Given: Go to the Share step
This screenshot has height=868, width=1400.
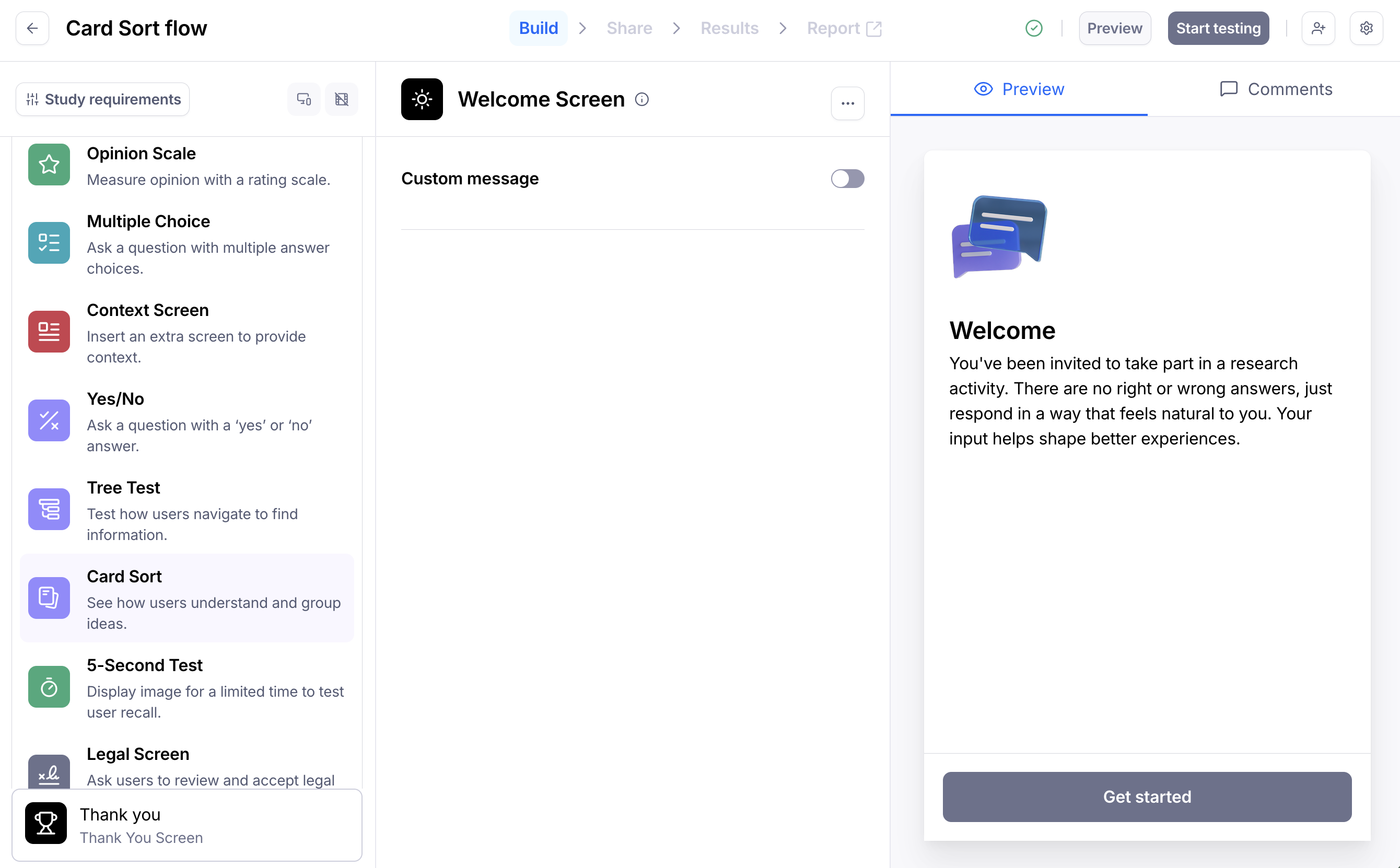Looking at the screenshot, I should point(629,28).
